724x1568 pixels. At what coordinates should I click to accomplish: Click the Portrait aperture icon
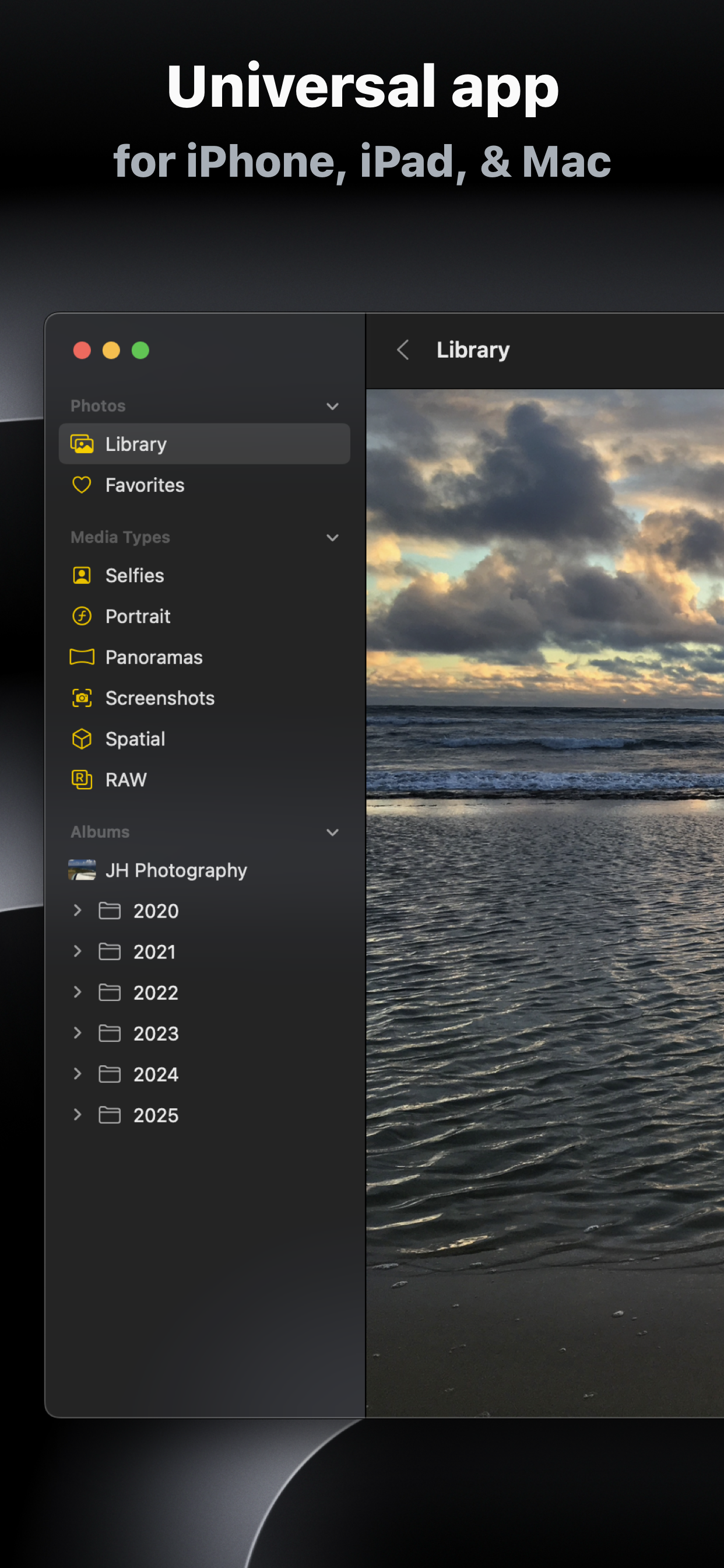[82, 616]
